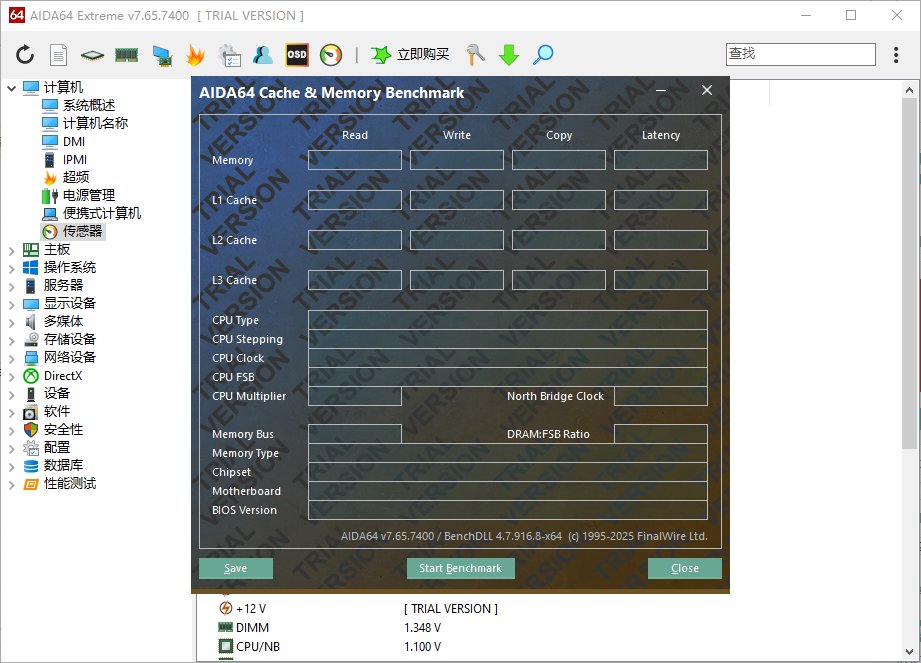Screen dimensions: 921x663
Task: Expand the 网络设备 tree node
Action: (11, 358)
